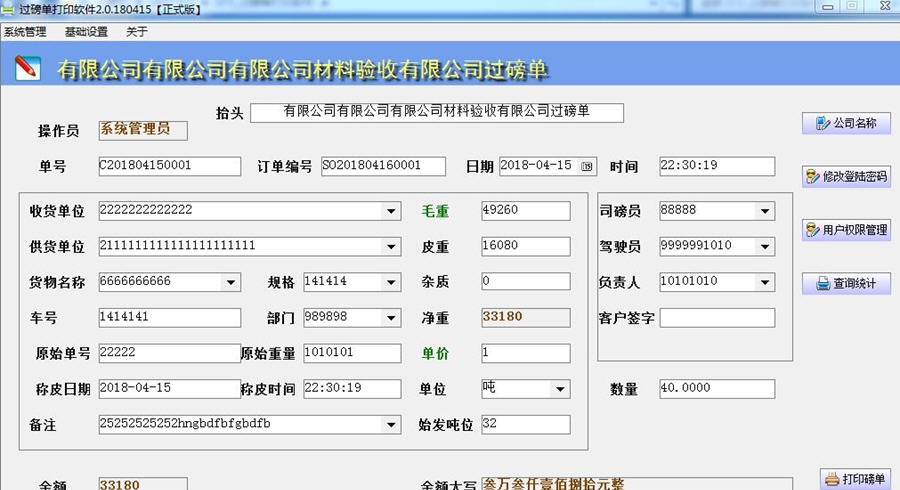The height and width of the screenshot is (490, 900).
Task: Expand 备注 dropdown arrow
Action: pyautogui.click(x=391, y=425)
